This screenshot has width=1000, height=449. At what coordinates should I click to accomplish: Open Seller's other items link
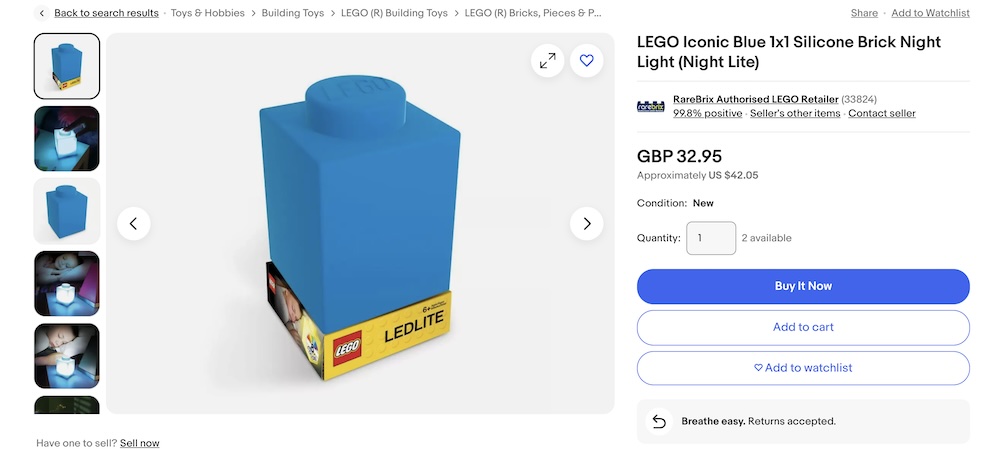(795, 114)
